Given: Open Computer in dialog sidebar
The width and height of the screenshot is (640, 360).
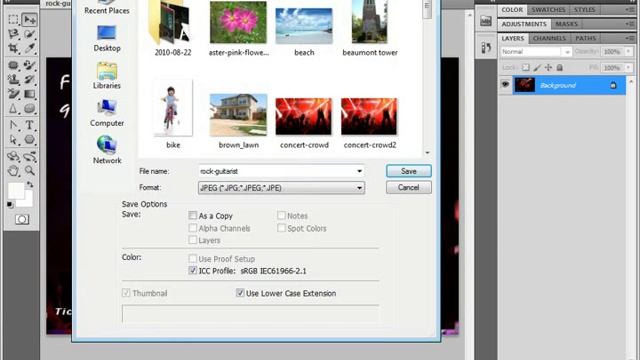Looking at the screenshot, I should pyautogui.click(x=107, y=113).
